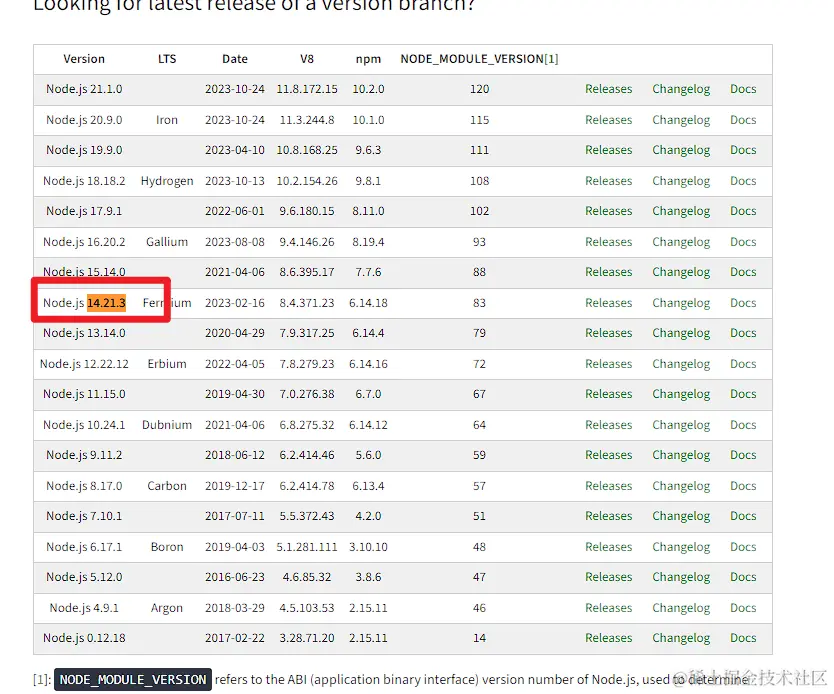Click the module version 120 cell
The image size is (834, 694).
[479, 89]
